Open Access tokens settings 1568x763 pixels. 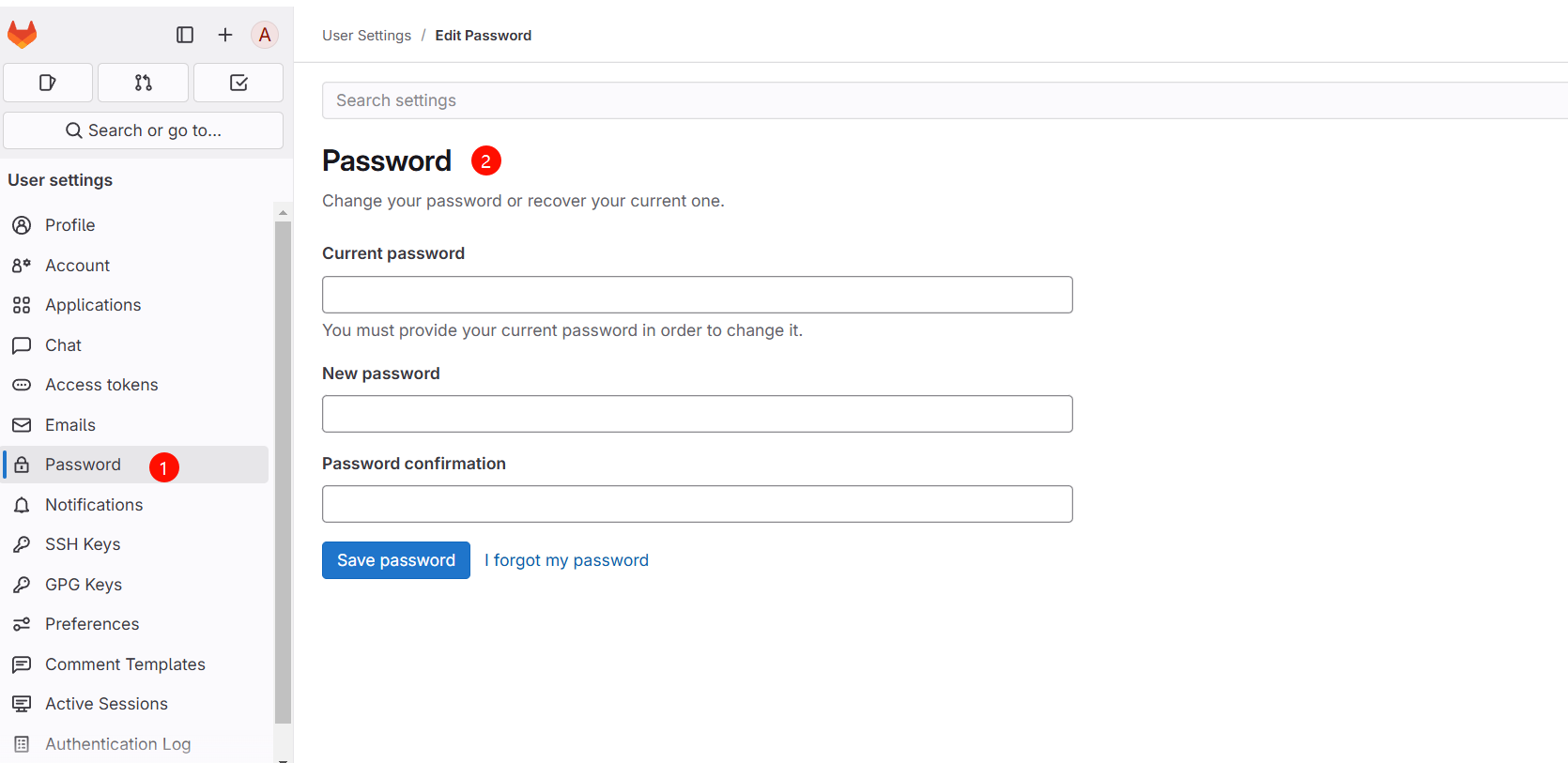click(101, 385)
